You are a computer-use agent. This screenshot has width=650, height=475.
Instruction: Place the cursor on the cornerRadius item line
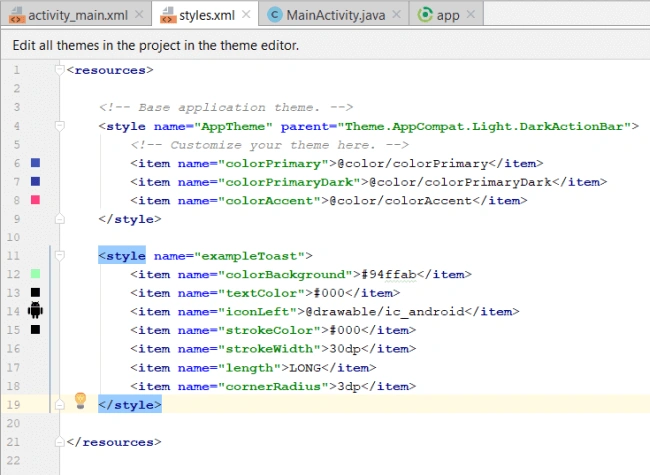coord(273,386)
